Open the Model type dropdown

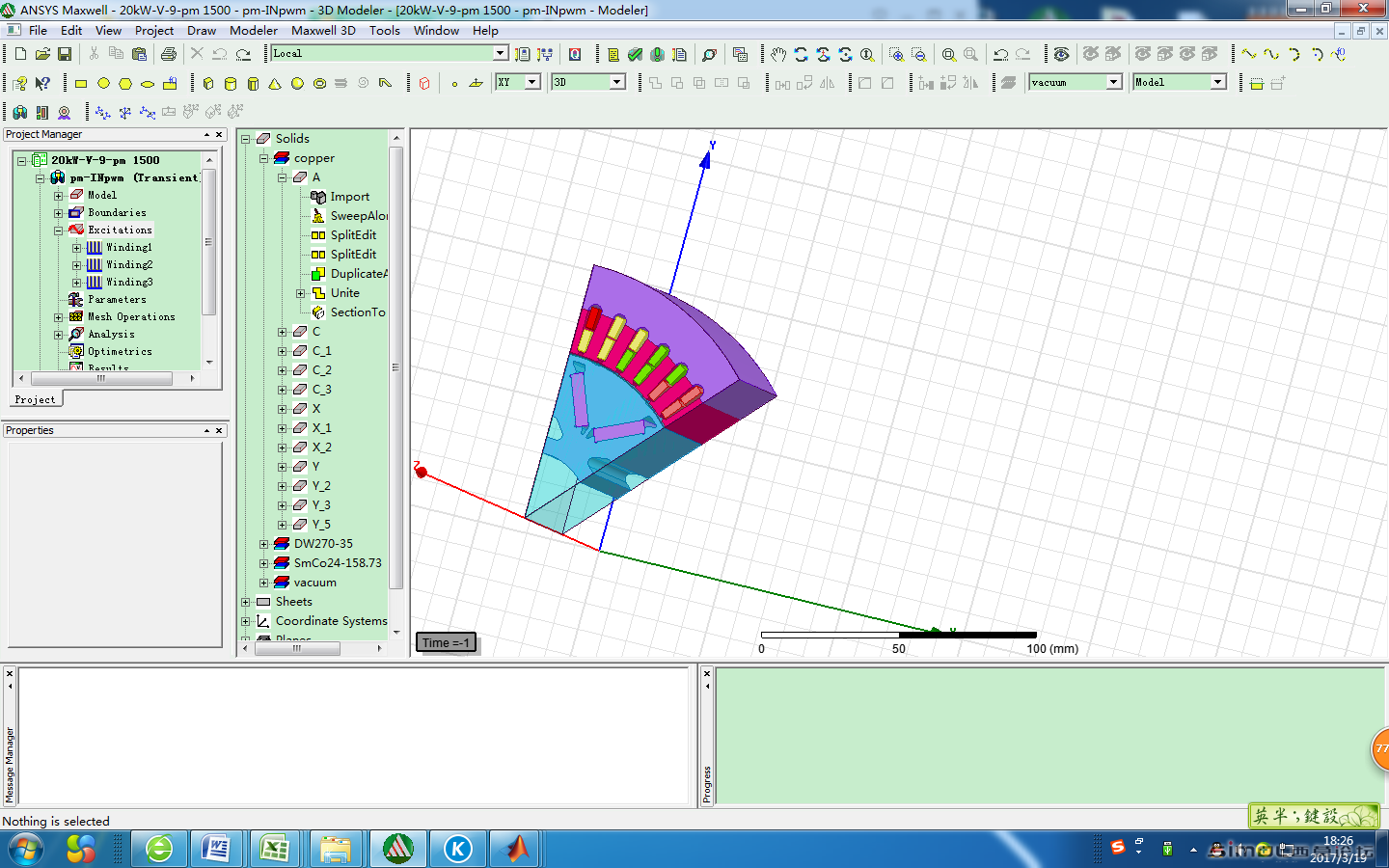1217,82
